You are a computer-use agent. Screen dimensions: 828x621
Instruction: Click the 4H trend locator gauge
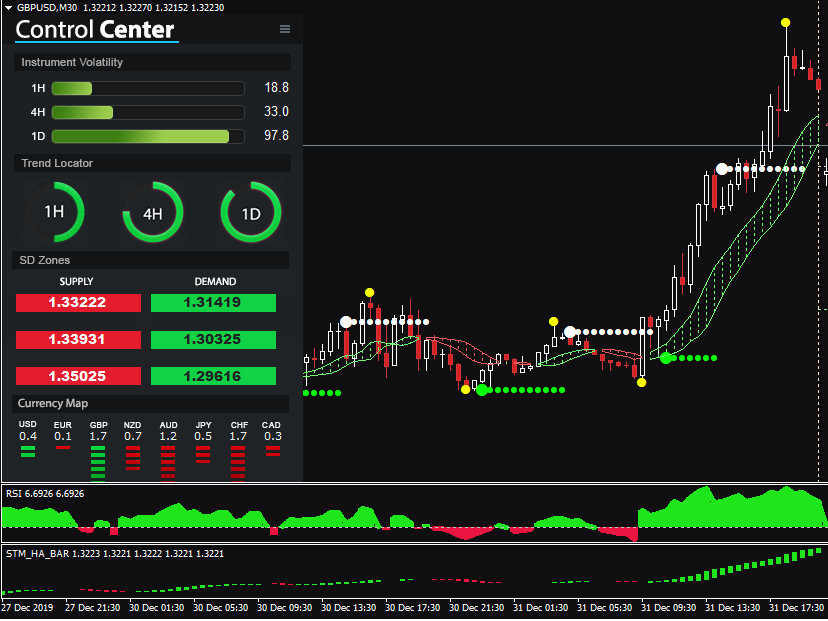[x=152, y=213]
